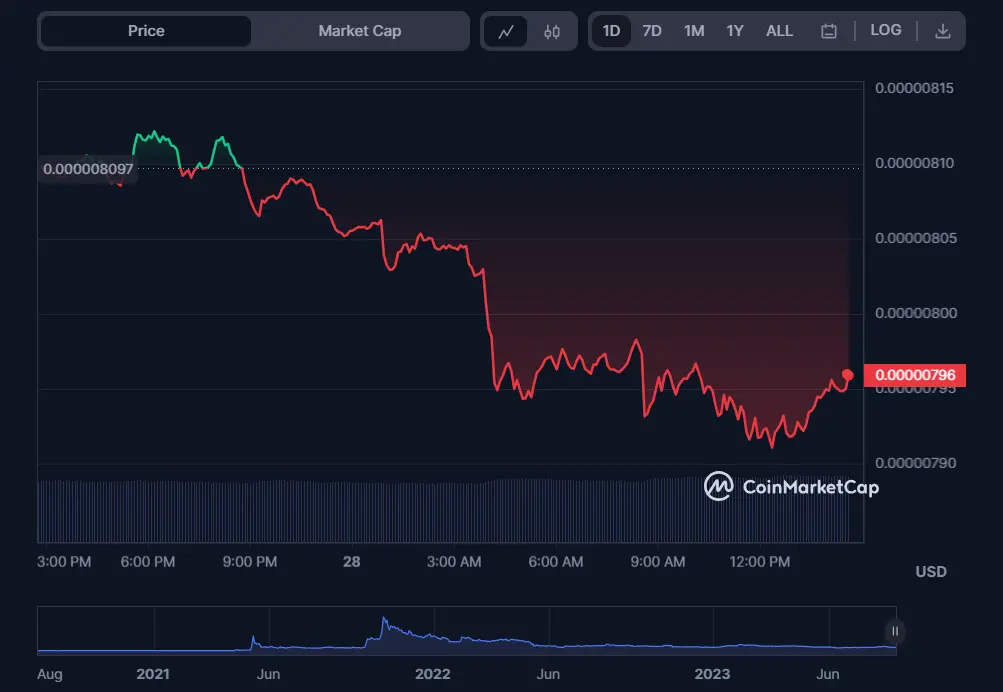Click the 6:00 AM time axis label
1003x692 pixels.
555,562
